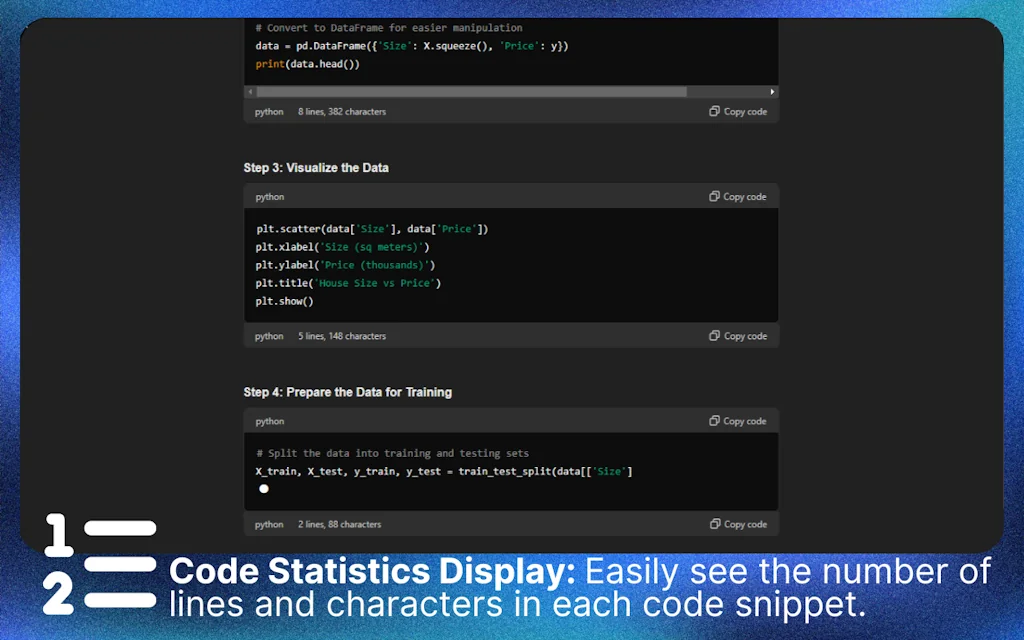Viewport: 1024px width, 640px height.
Task: Click the right scroll arrow of the code block
Action: 770,91
